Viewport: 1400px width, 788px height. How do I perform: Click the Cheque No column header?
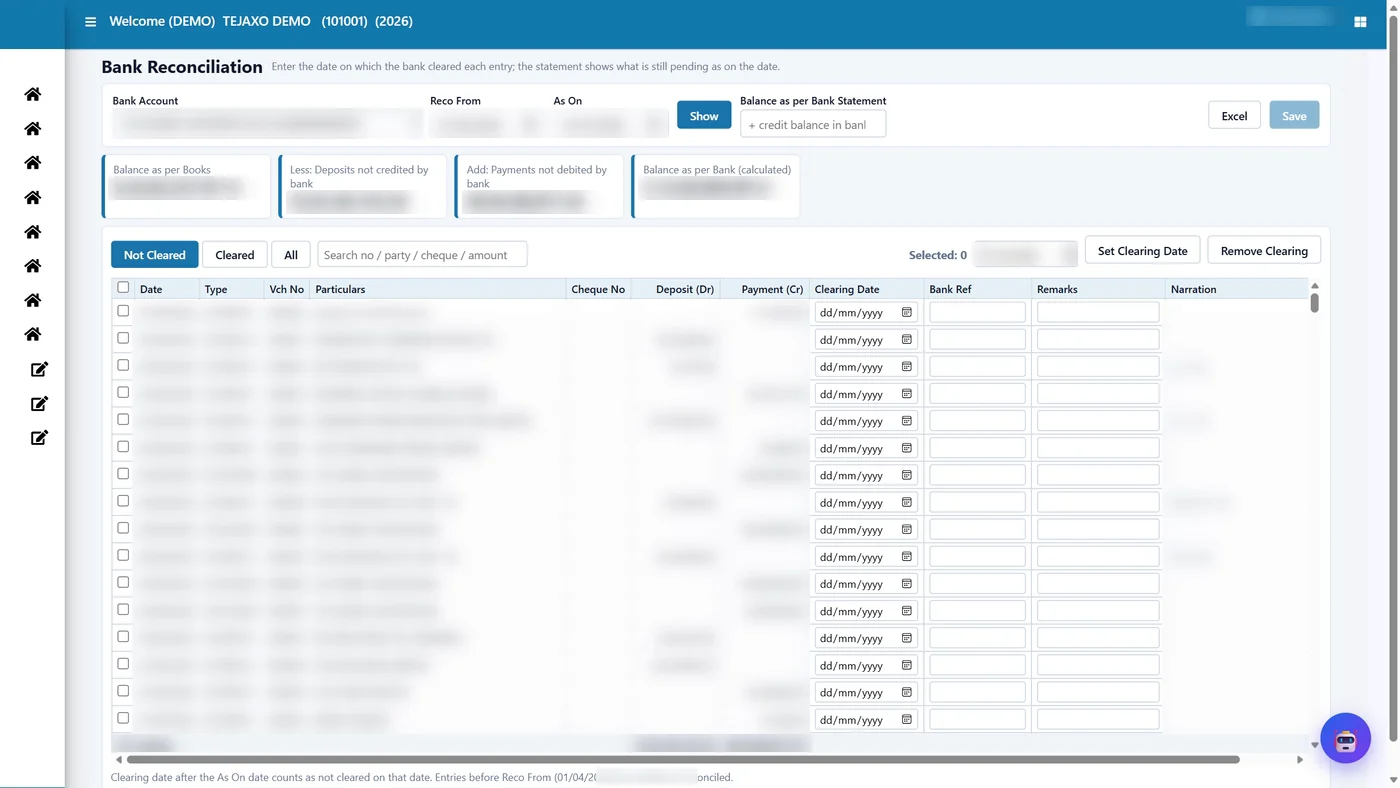pos(598,289)
